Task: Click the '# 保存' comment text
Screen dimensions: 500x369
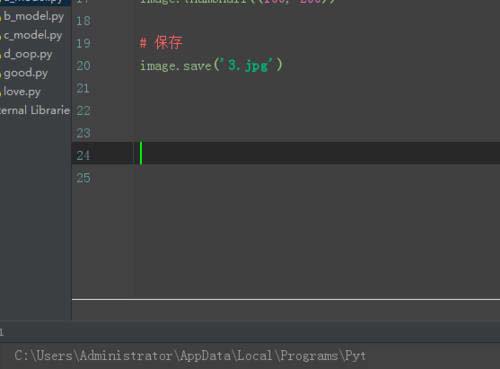Action: pyautogui.click(x=161, y=43)
